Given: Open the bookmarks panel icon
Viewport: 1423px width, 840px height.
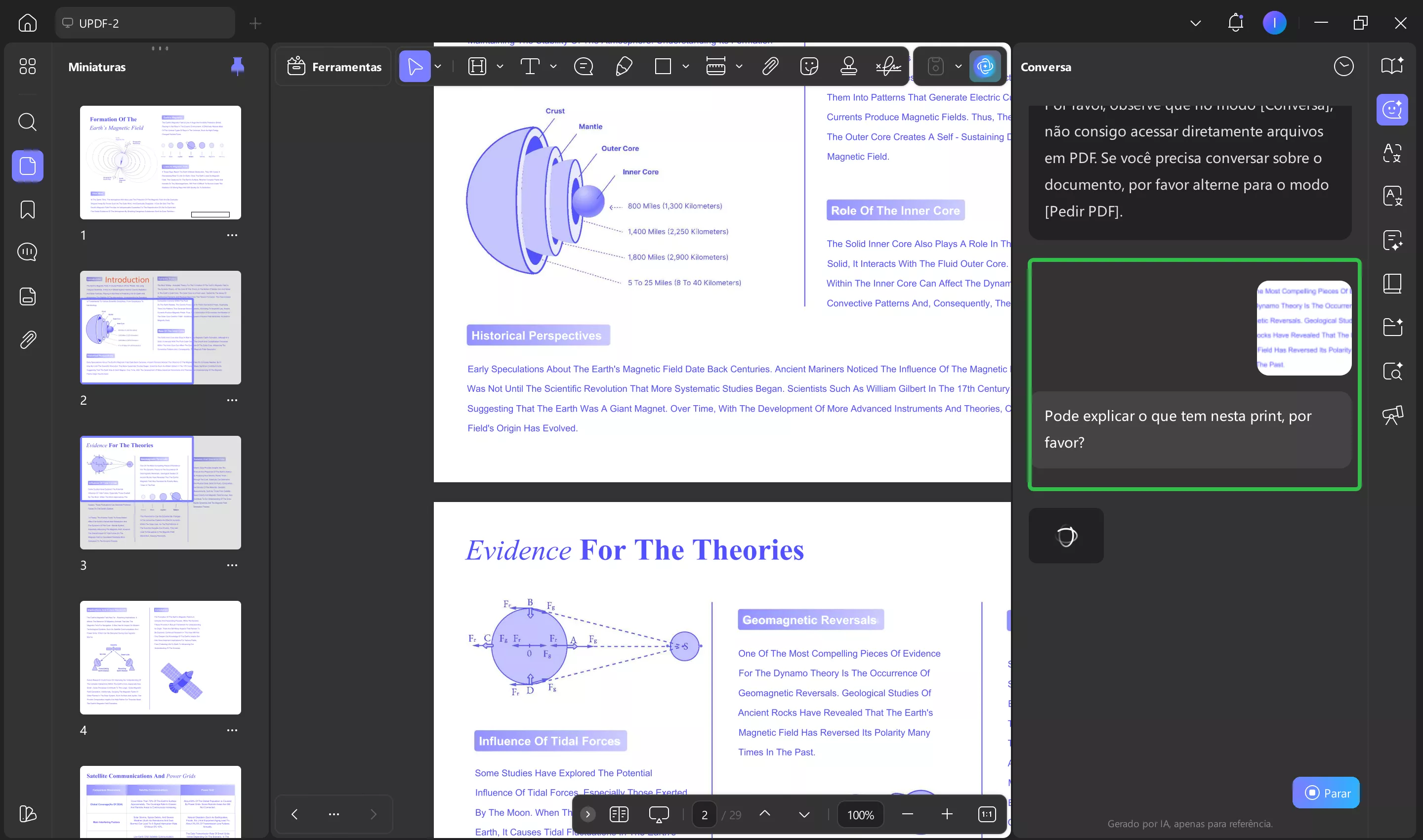Looking at the screenshot, I should click(x=27, y=210).
